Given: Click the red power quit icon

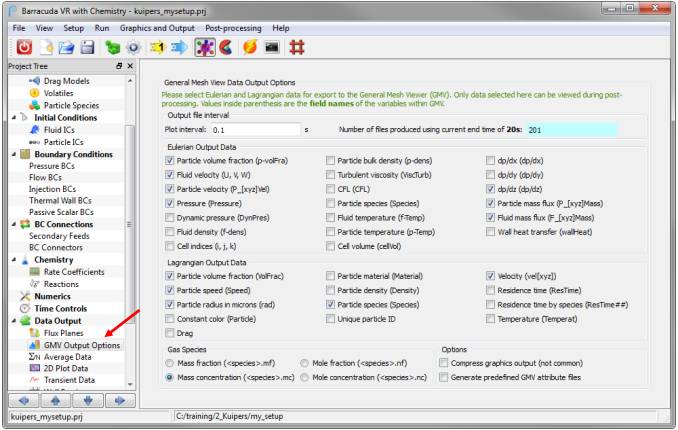Looking at the screenshot, I should click(24, 47).
